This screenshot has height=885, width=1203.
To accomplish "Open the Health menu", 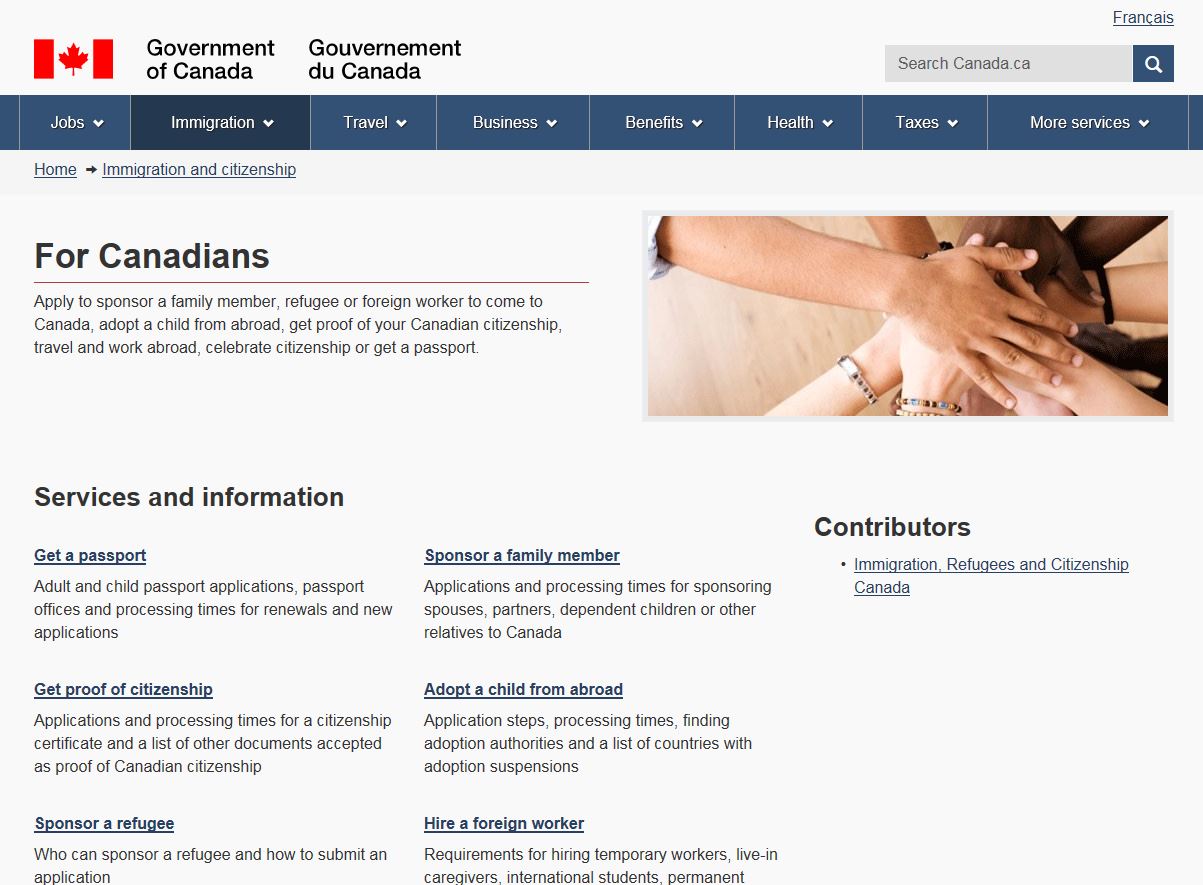I will (800, 122).
